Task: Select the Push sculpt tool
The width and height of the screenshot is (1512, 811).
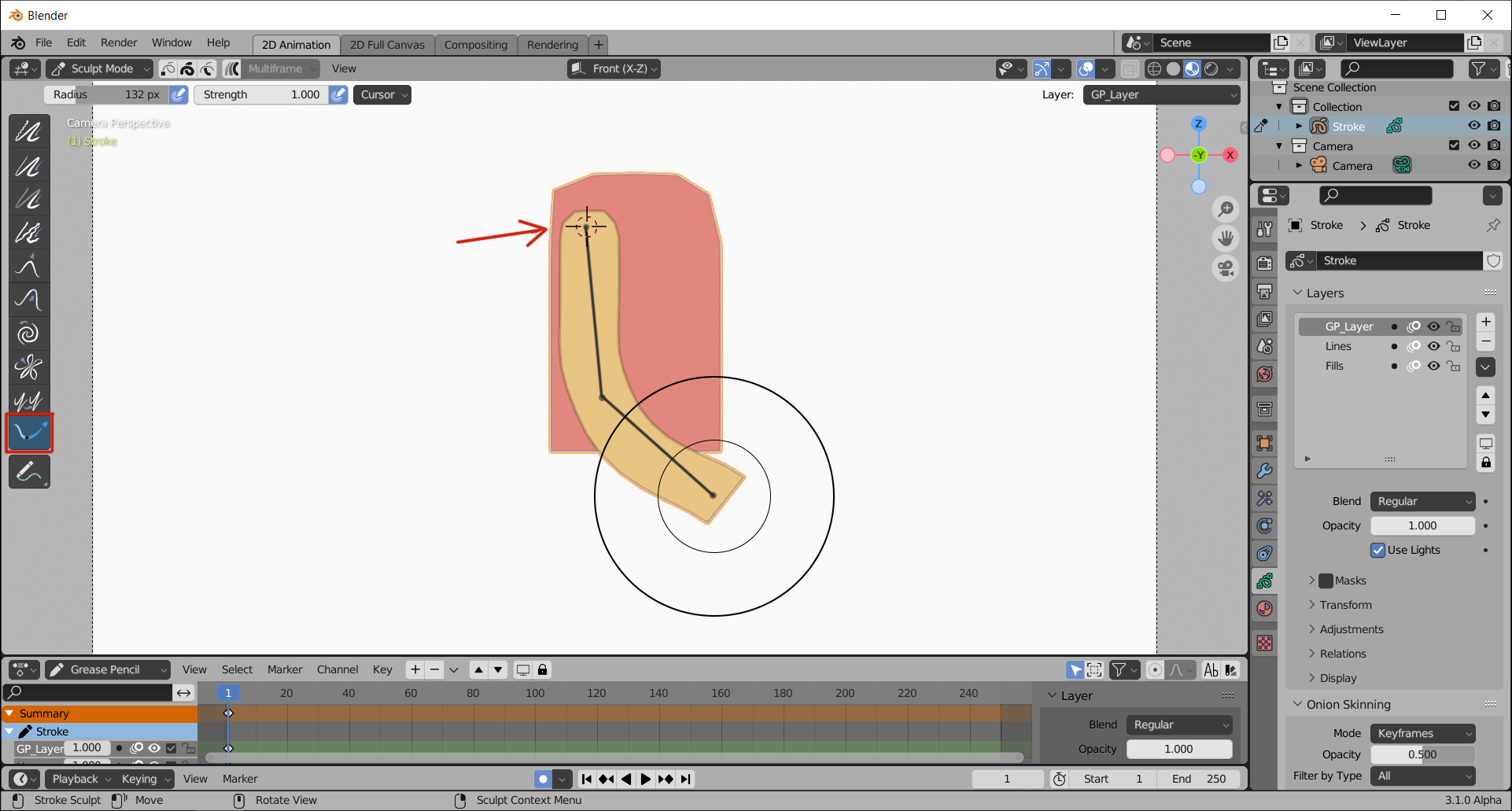Action: [x=29, y=300]
